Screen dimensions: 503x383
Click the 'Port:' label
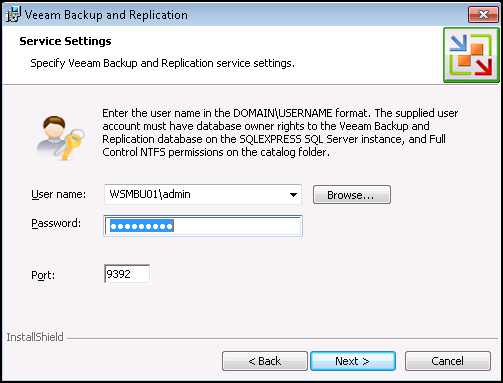43,275
